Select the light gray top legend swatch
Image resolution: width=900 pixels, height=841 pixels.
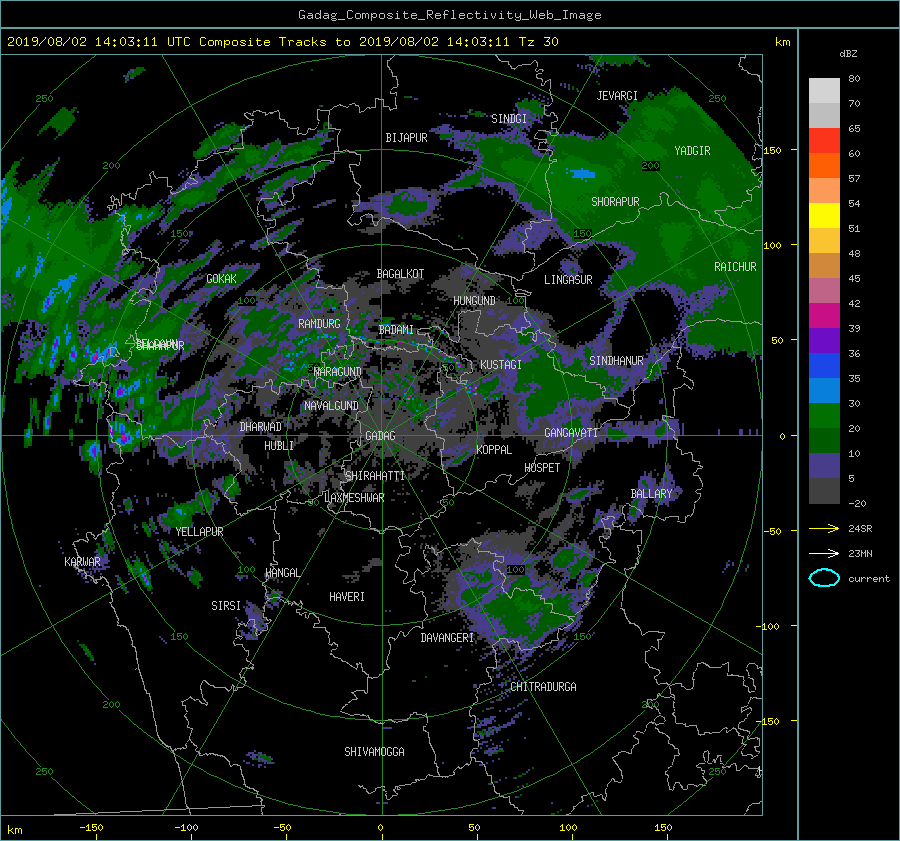pyautogui.click(x=824, y=90)
